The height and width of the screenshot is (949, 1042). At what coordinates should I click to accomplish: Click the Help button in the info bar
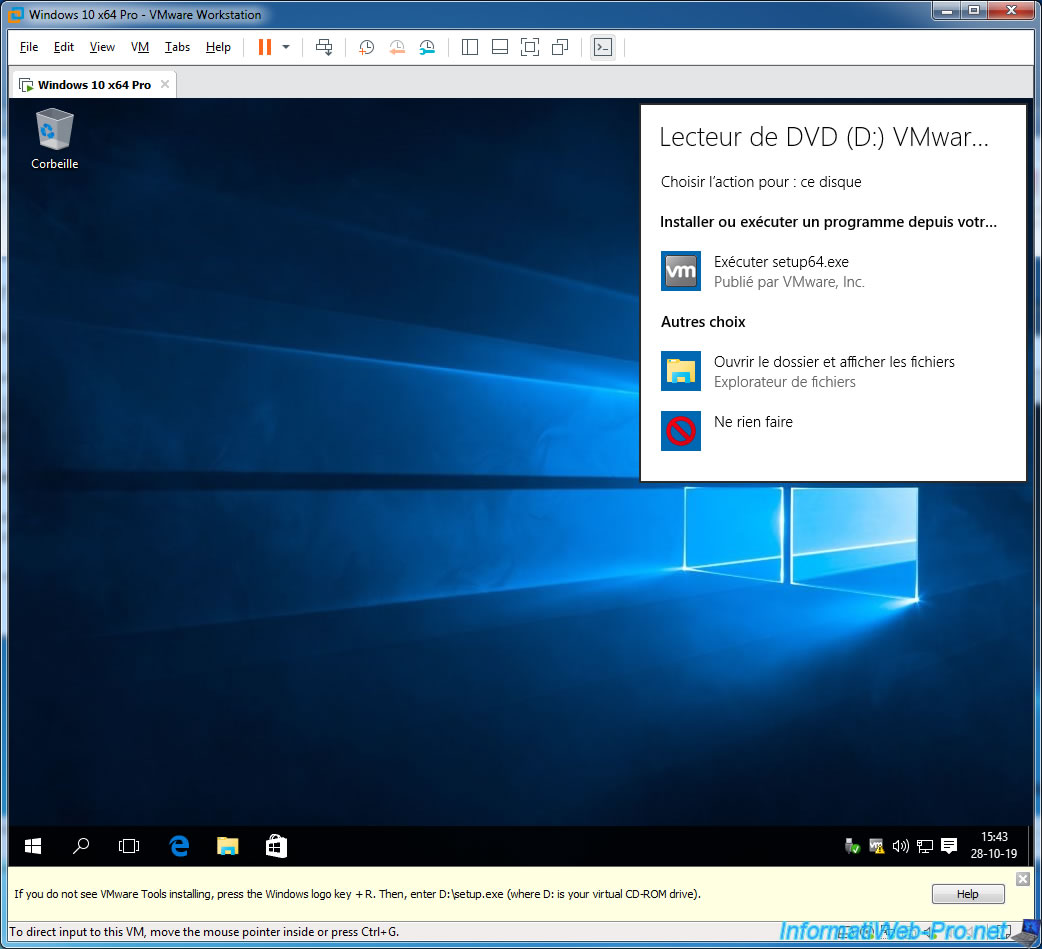tap(968, 895)
